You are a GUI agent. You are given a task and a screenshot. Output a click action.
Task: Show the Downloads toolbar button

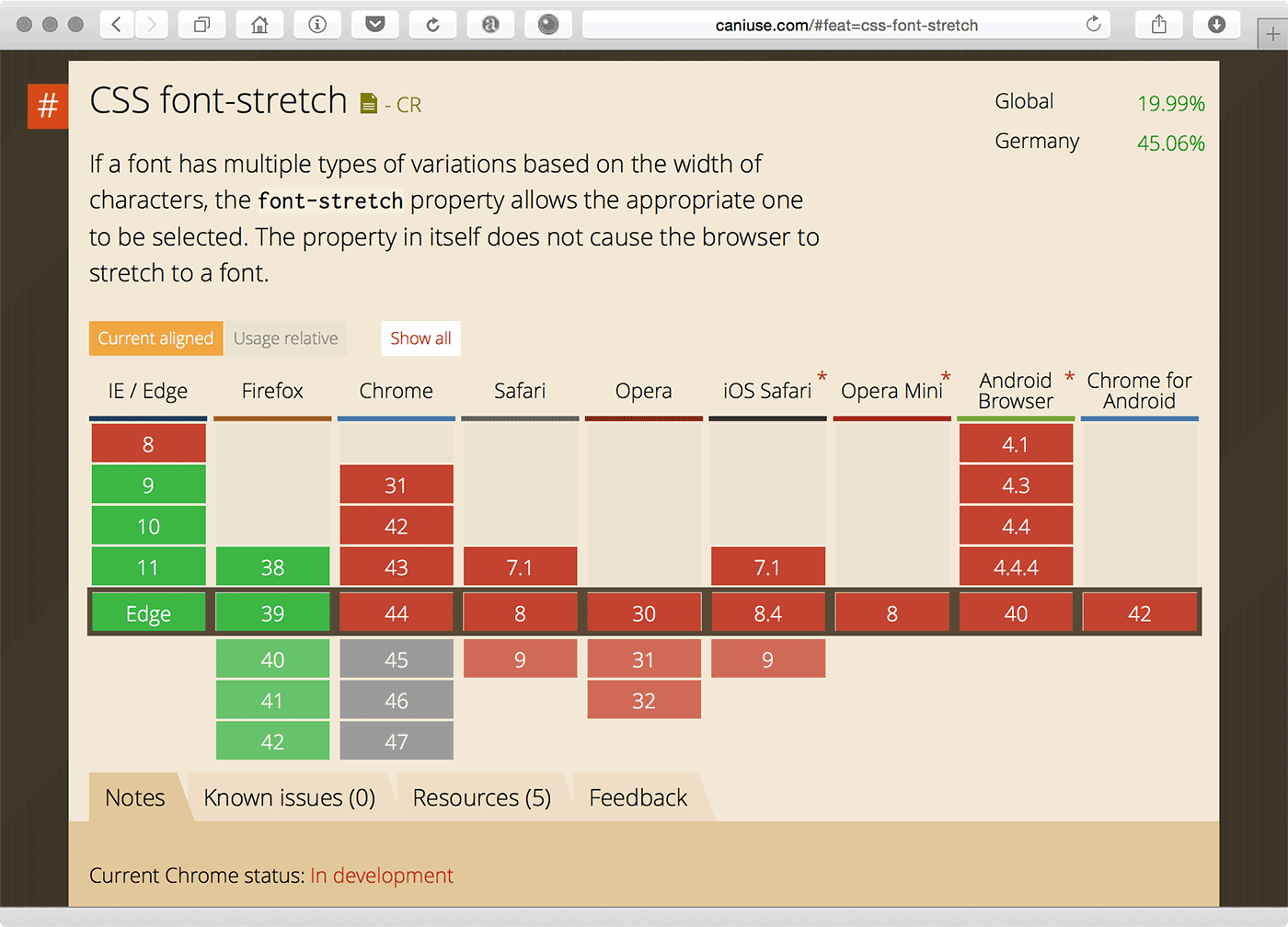[1216, 25]
